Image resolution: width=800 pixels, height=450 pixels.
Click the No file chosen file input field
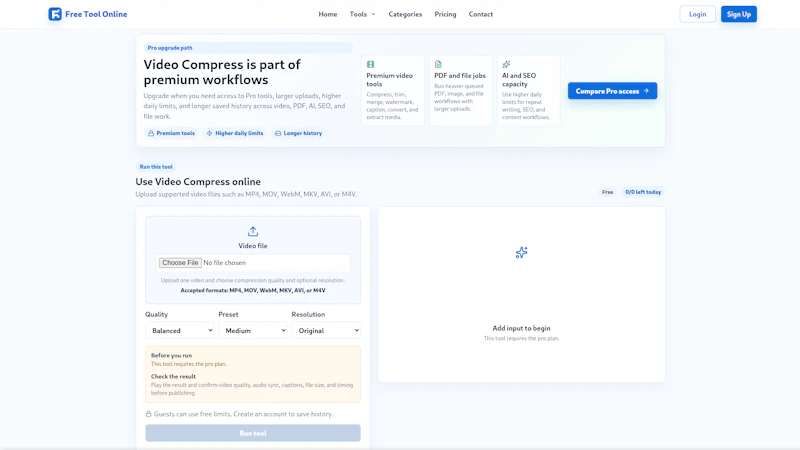coord(253,263)
